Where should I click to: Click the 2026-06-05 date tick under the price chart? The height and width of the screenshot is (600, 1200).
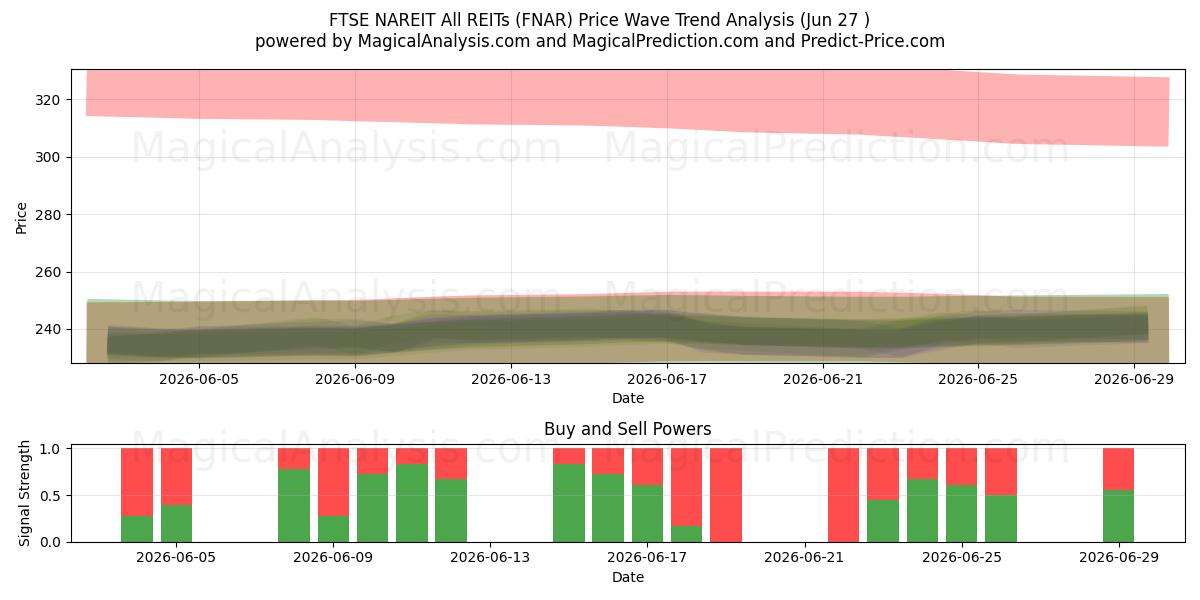pos(199,379)
